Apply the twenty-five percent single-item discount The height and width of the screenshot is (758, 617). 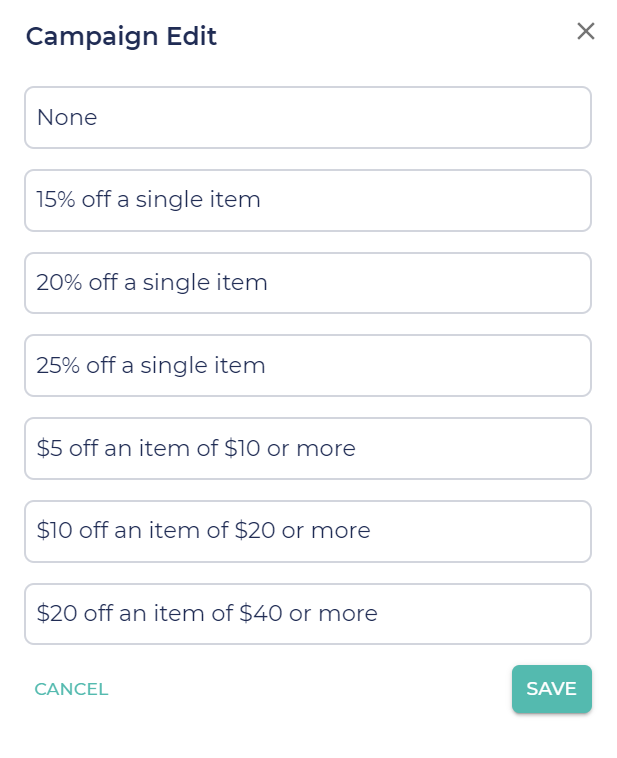coord(308,365)
